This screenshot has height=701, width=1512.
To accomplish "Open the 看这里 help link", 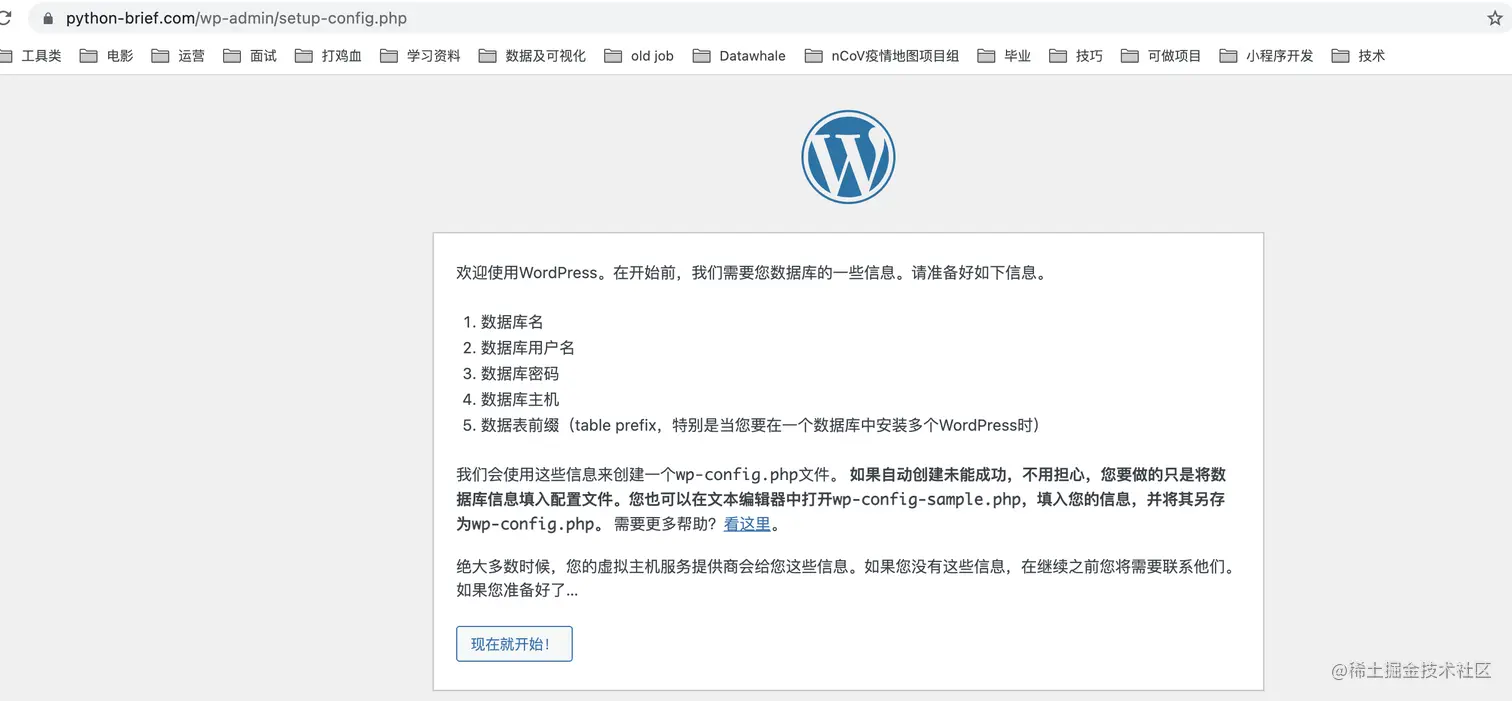I will click(x=747, y=524).
